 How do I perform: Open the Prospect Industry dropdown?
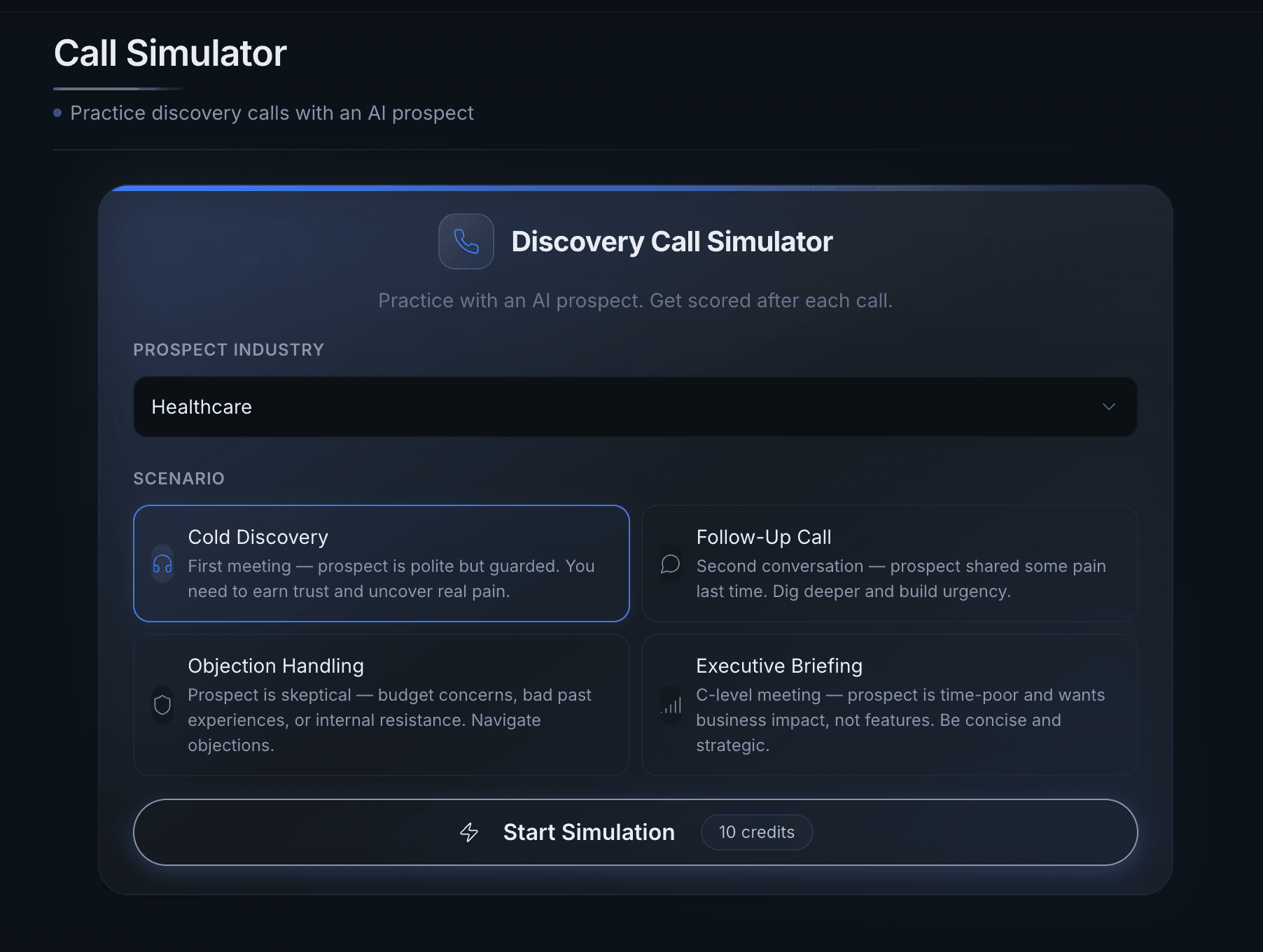point(634,407)
